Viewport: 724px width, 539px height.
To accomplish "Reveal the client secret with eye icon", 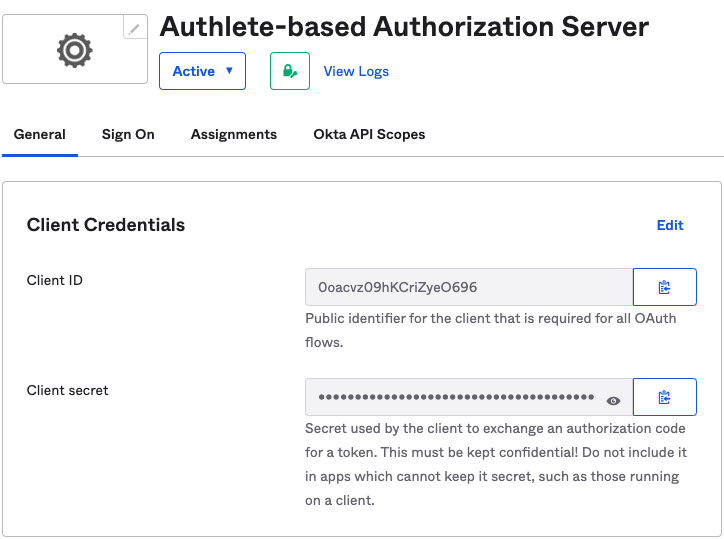I will pos(613,400).
